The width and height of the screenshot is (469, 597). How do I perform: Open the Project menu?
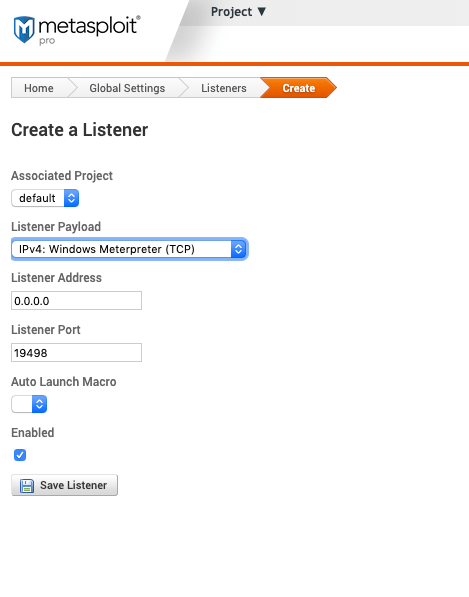pos(238,12)
